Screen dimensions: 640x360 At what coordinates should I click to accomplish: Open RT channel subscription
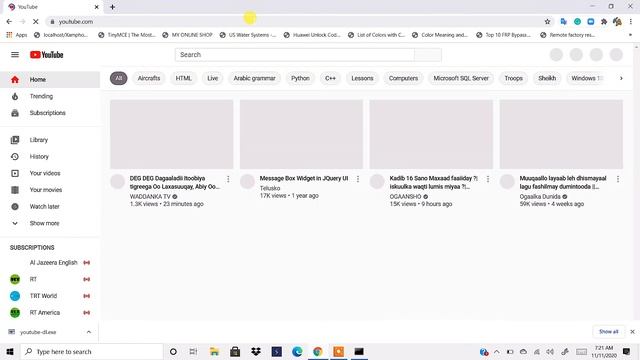coord(50,280)
